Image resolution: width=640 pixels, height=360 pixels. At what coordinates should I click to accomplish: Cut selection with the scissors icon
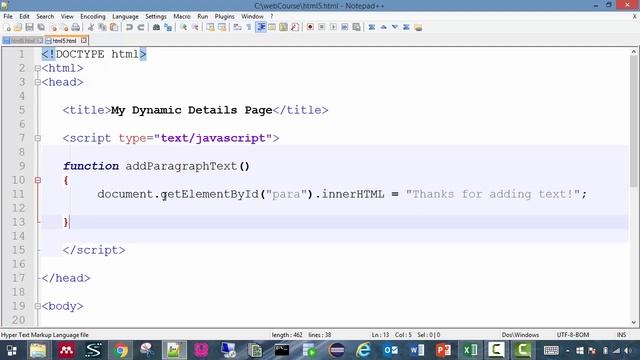tap(91, 27)
